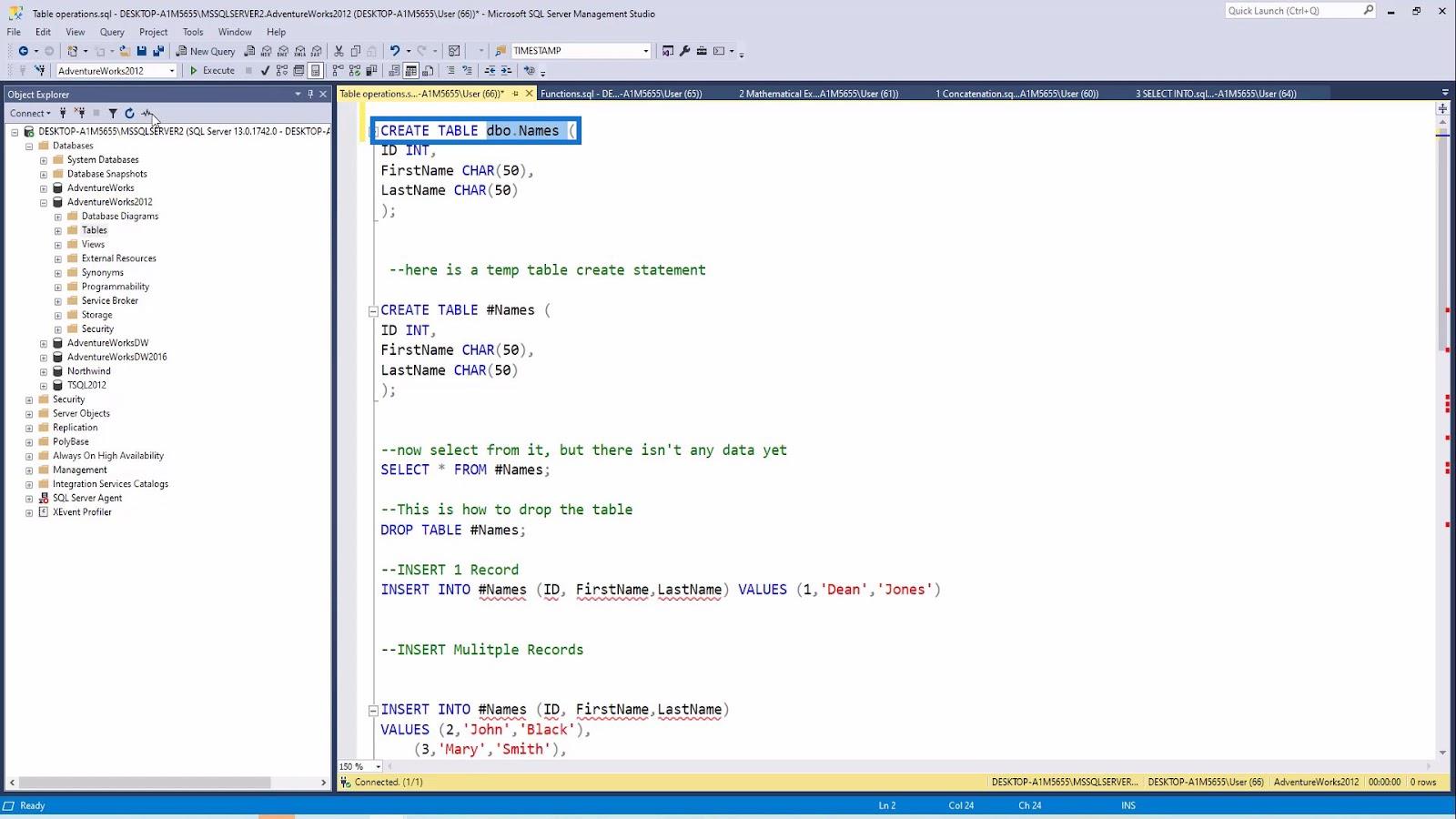Click the Save All icon
This screenshot has width=1456, height=819.
pos(158,51)
